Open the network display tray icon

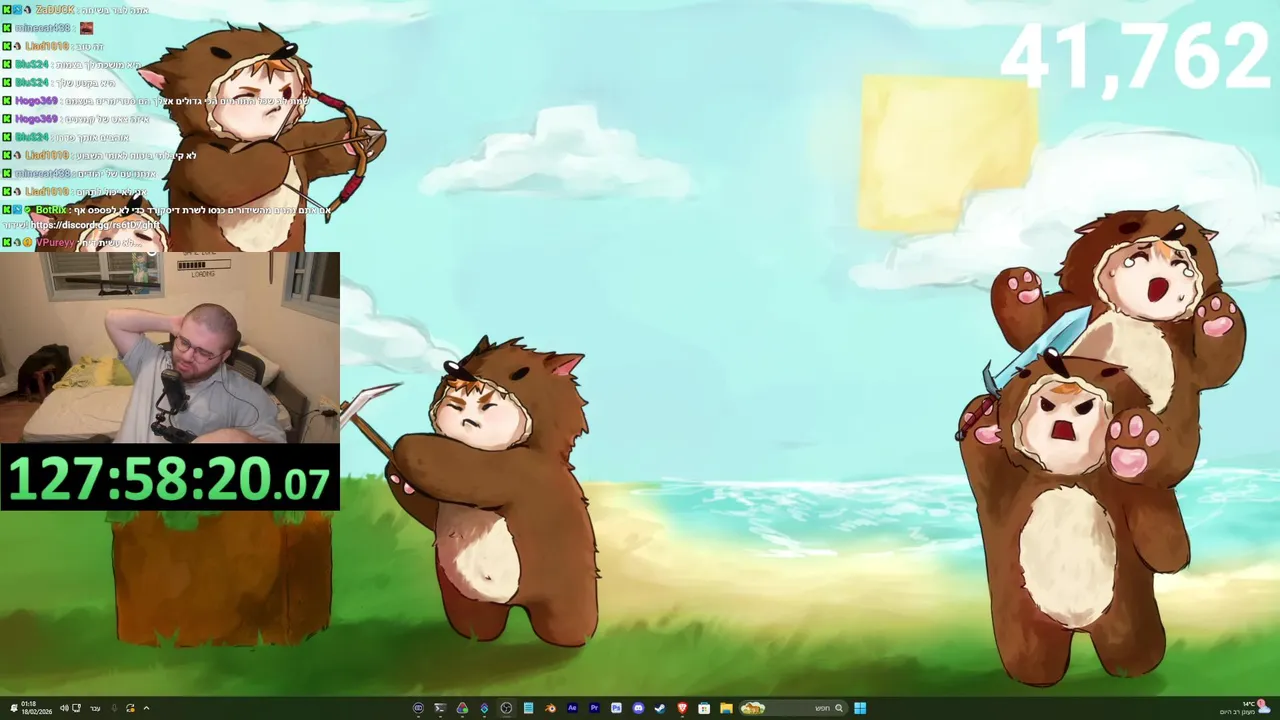(76, 708)
